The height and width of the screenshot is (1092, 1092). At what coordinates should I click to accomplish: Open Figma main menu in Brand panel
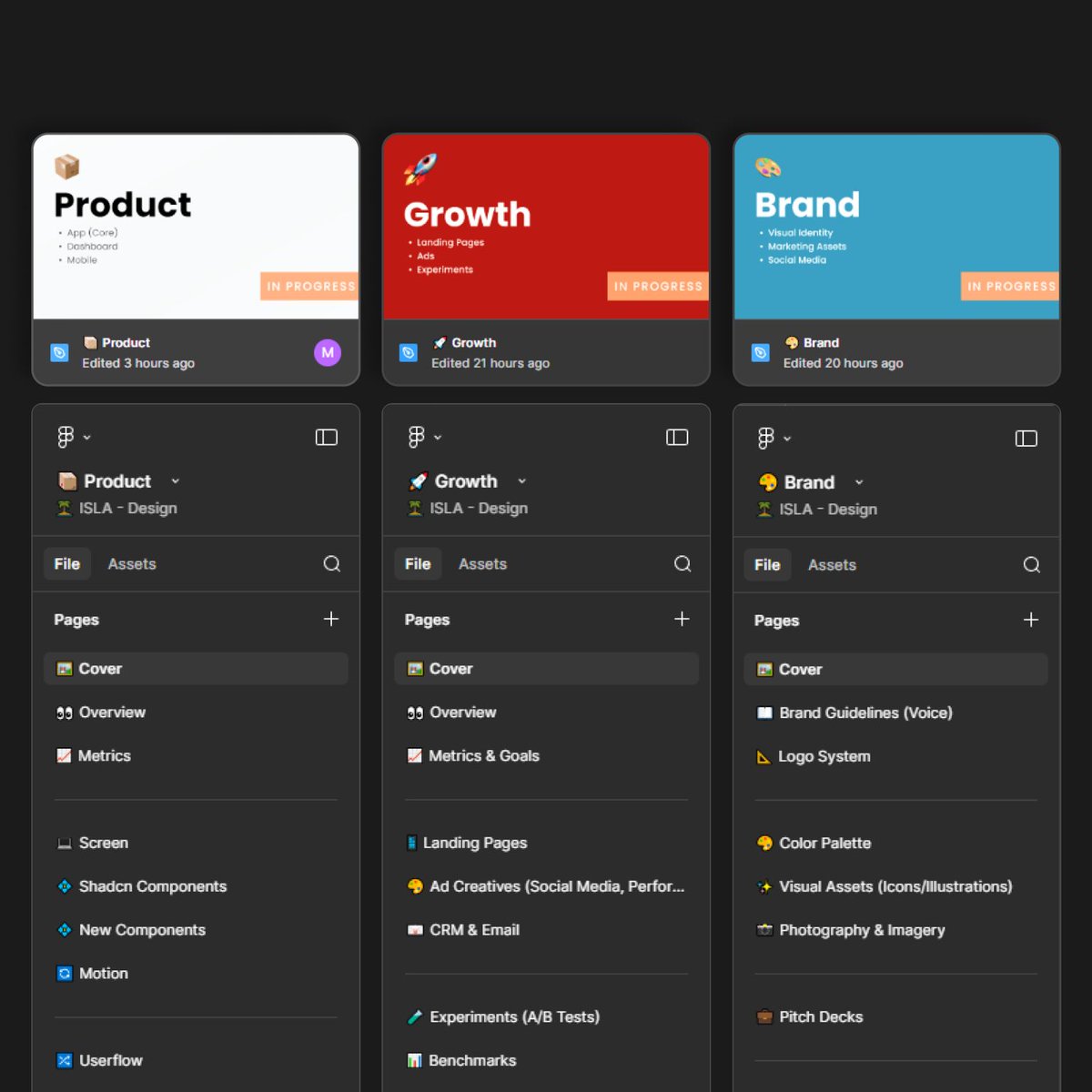pyautogui.click(x=765, y=439)
